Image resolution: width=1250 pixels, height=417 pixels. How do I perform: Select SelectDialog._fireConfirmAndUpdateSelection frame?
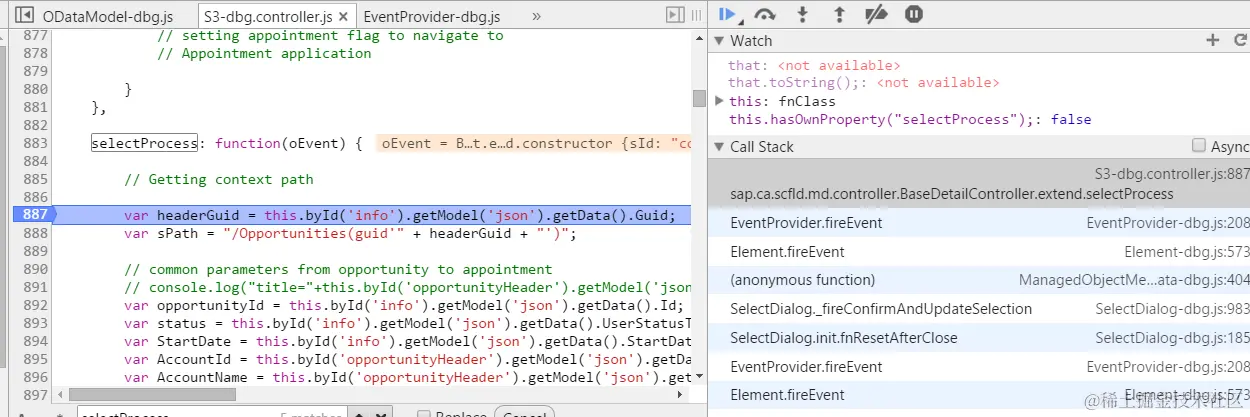coord(979,309)
